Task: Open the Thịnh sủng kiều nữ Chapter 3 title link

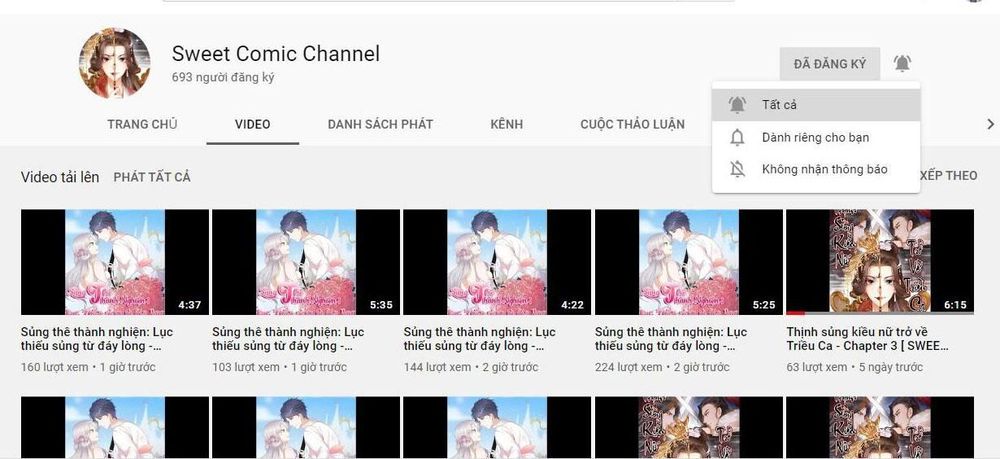Action: (x=868, y=339)
